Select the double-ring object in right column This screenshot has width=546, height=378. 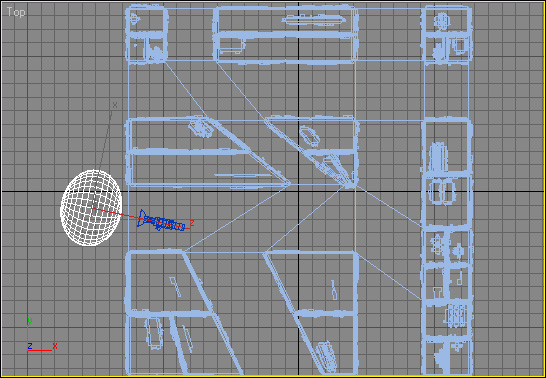coord(442,192)
